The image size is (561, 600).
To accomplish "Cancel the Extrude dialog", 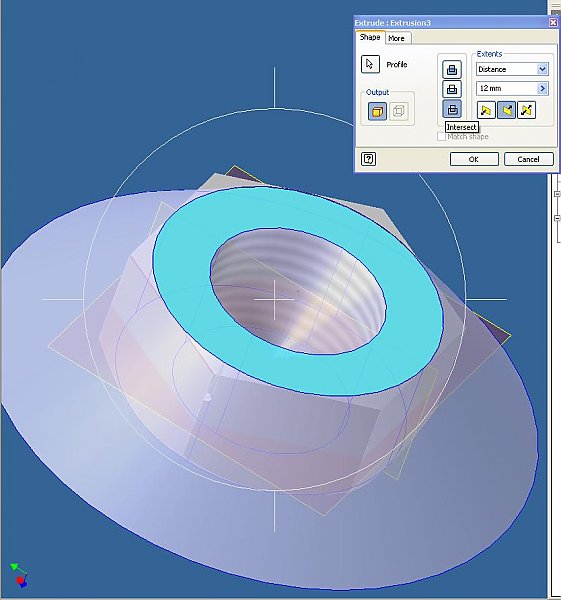I will click(528, 159).
